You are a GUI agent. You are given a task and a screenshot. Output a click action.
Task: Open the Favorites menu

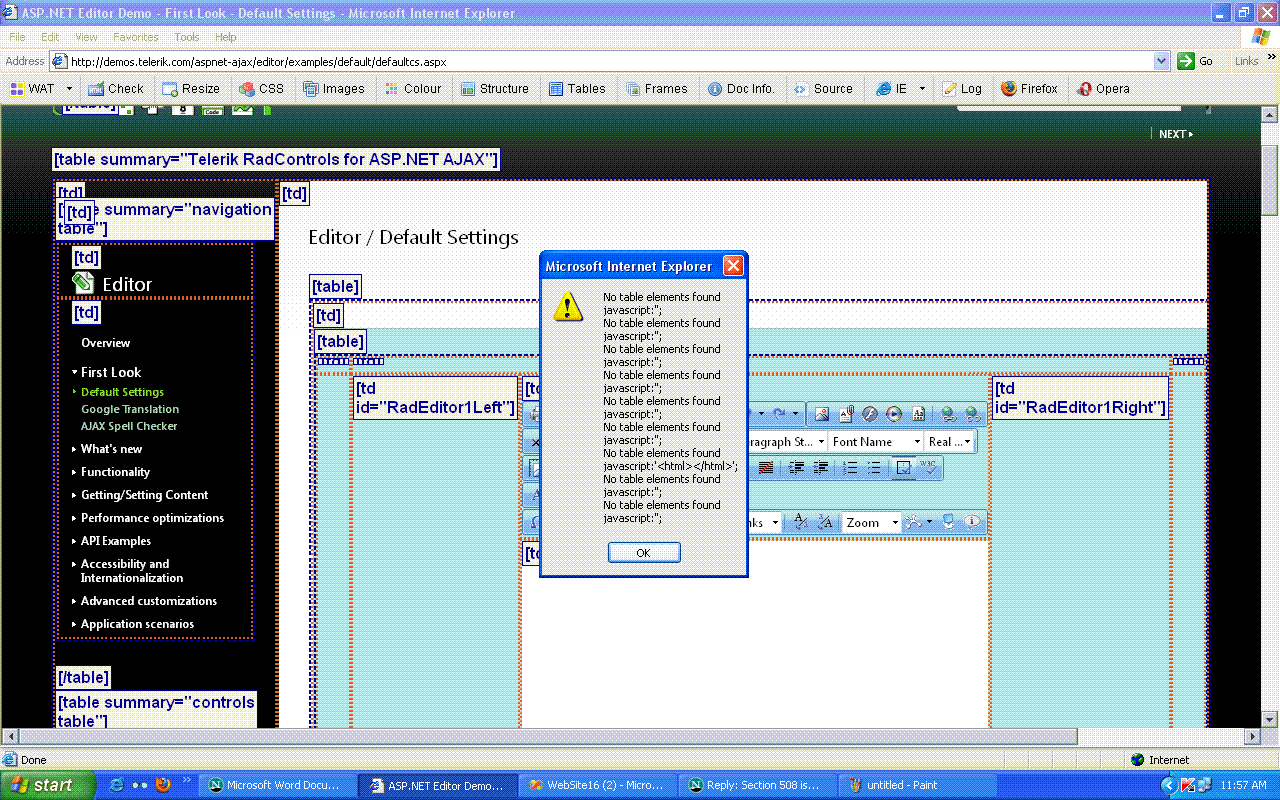(x=136, y=37)
